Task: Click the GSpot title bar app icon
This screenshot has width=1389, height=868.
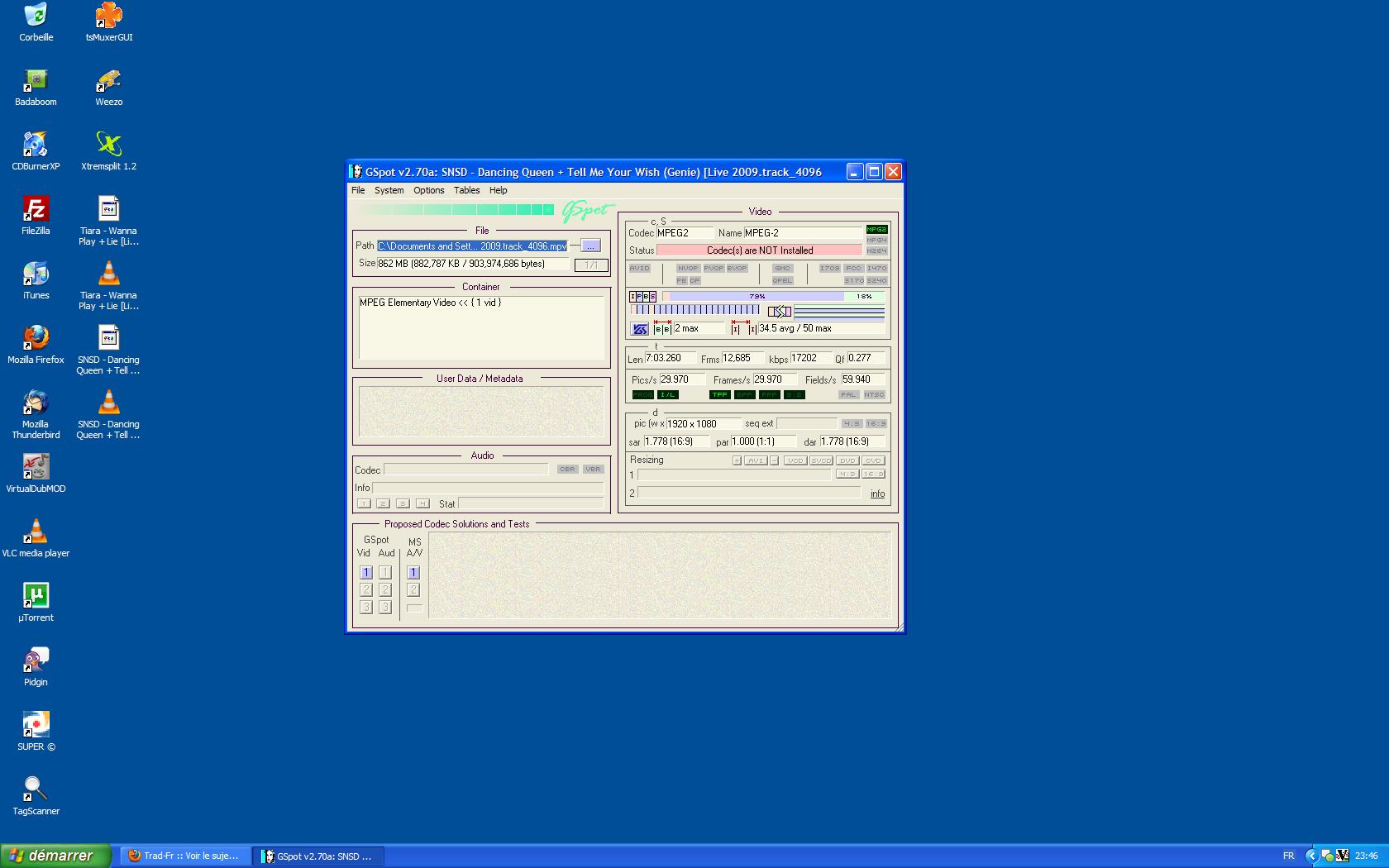Action: point(356,172)
